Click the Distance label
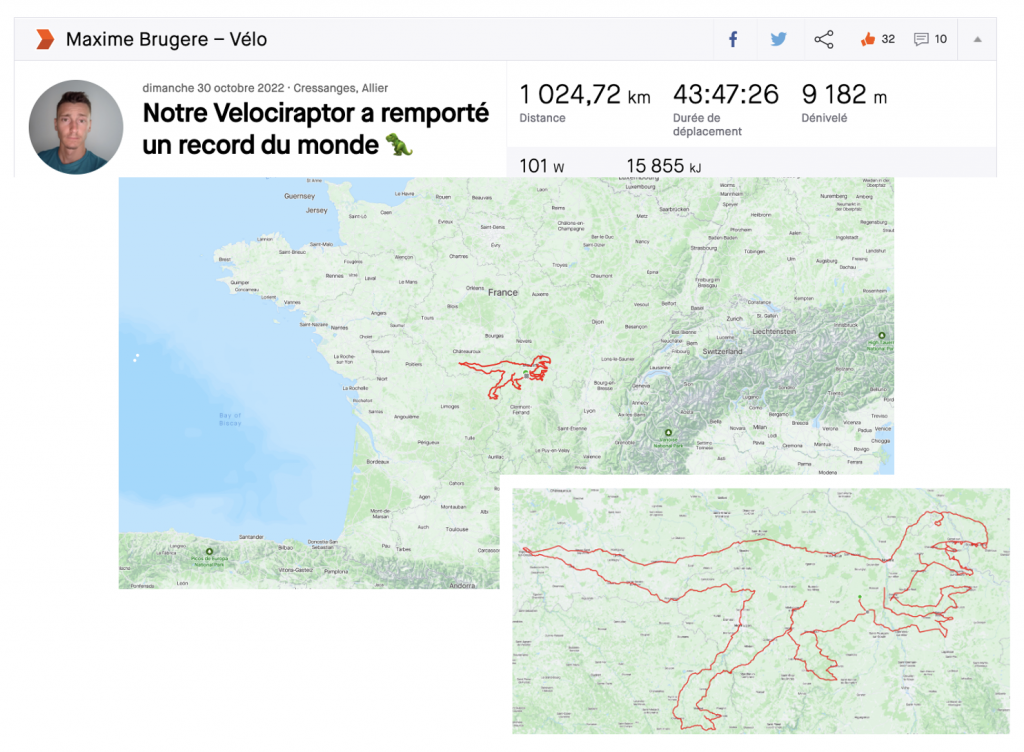This screenshot has width=1024, height=752. [542, 118]
